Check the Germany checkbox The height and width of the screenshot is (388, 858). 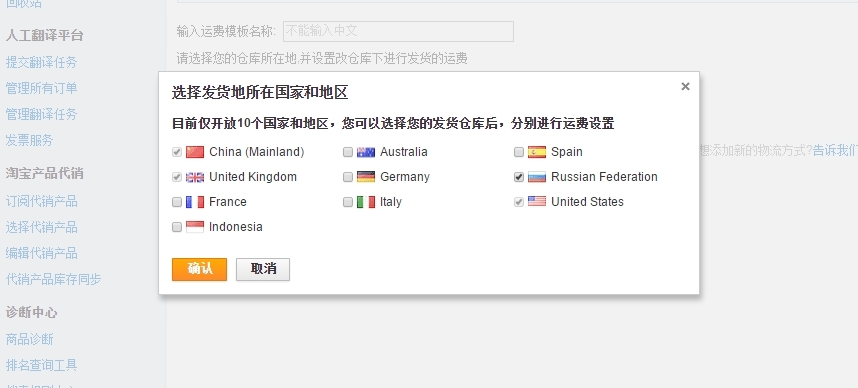coord(348,177)
